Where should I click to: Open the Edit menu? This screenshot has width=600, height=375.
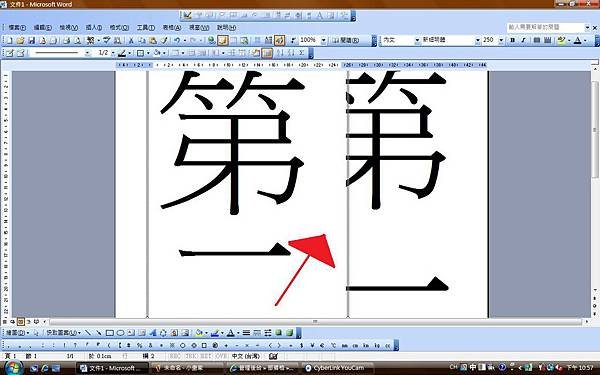42,28
